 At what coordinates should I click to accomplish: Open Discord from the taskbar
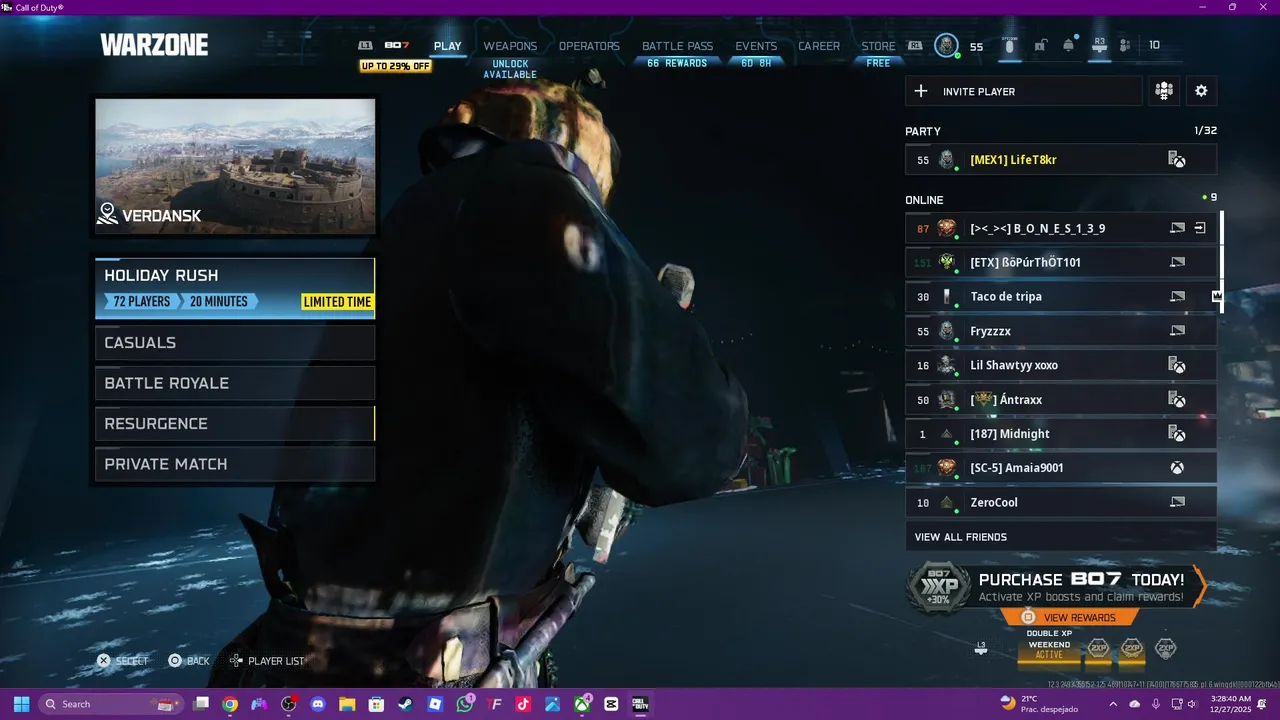[318, 704]
